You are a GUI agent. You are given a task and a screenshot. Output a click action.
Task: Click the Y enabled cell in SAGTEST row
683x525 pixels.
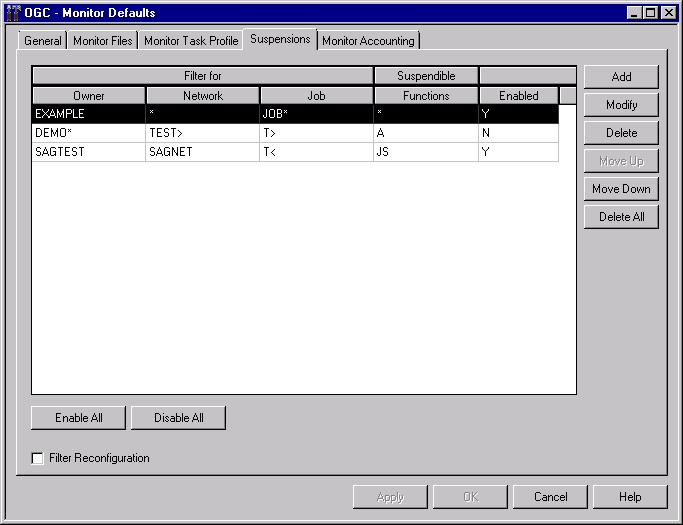pos(519,152)
